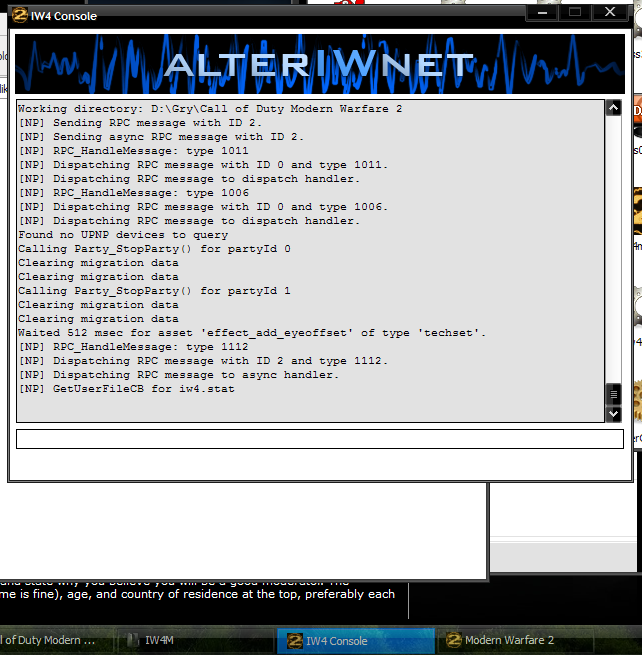Click 'Sending async RPC message with ID 2' line

point(161,137)
